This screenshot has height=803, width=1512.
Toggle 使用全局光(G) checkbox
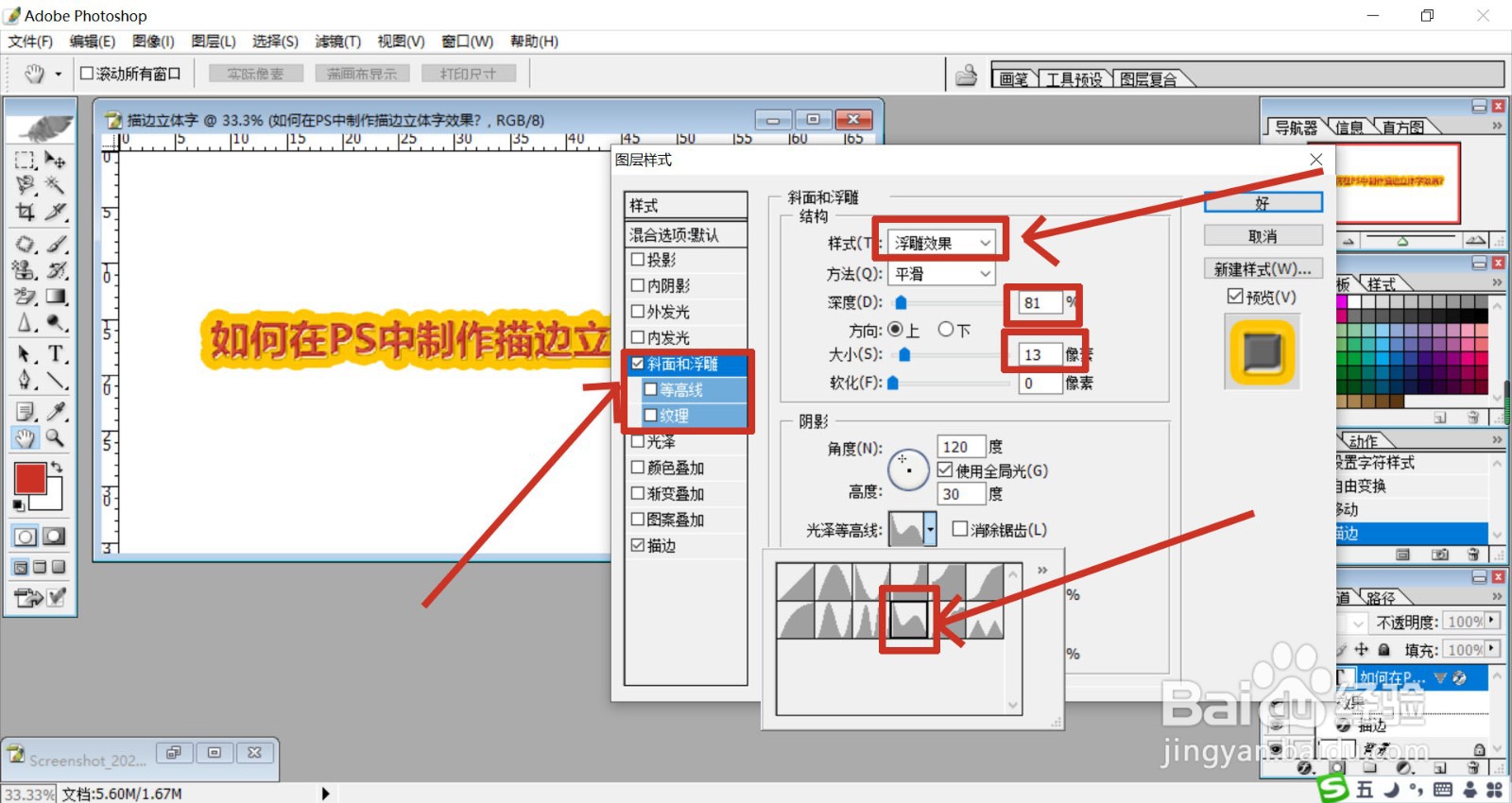point(945,470)
